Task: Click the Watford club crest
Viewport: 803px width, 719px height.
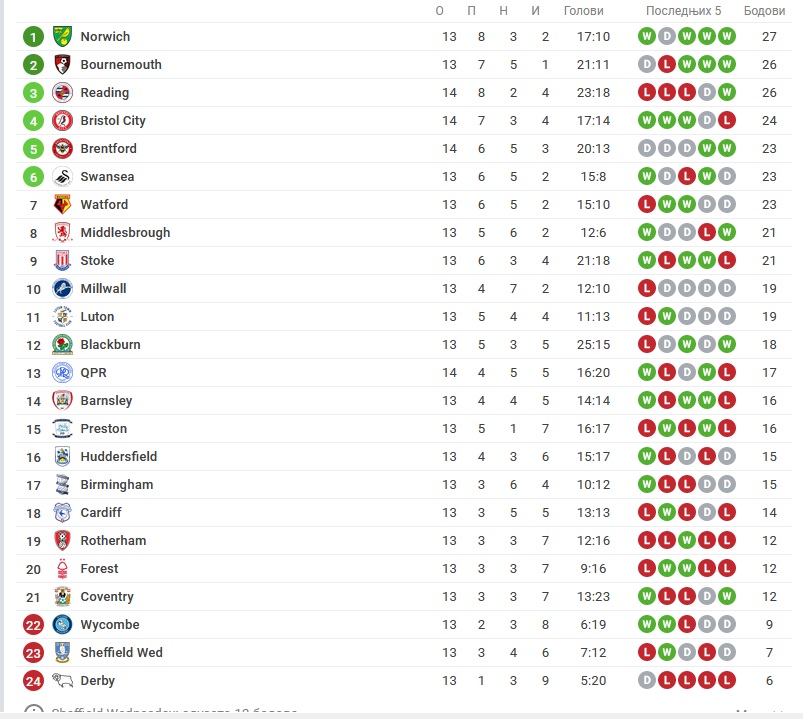Action: 62,204
